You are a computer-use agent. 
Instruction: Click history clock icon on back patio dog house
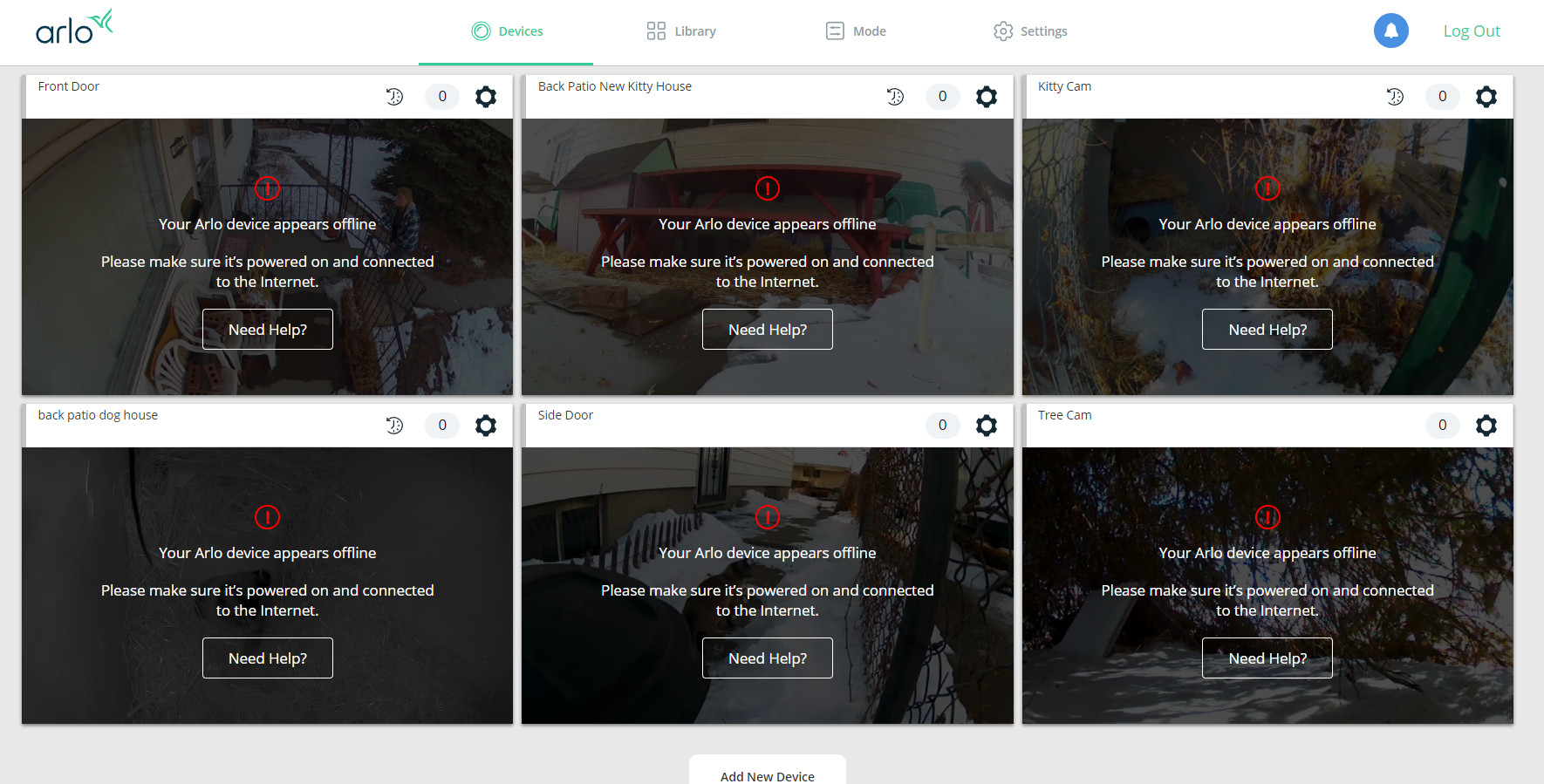coord(395,426)
